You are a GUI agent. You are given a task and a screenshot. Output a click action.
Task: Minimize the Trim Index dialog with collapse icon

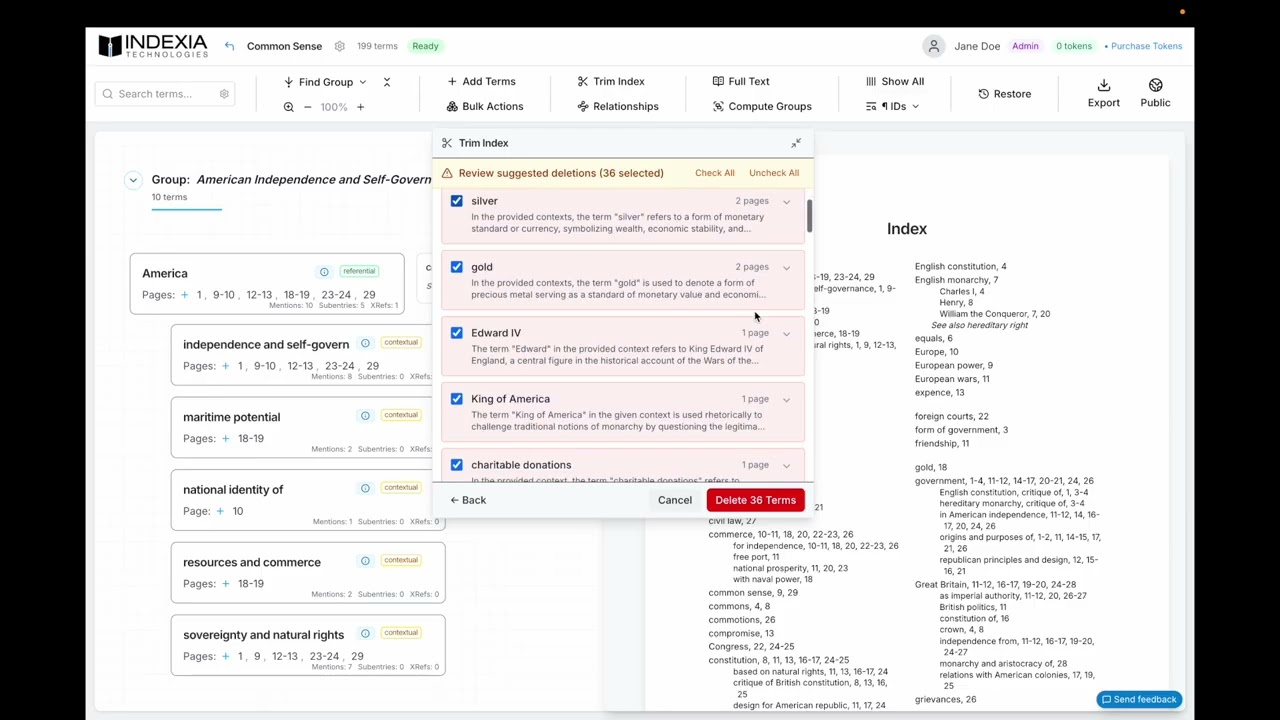coord(796,144)
